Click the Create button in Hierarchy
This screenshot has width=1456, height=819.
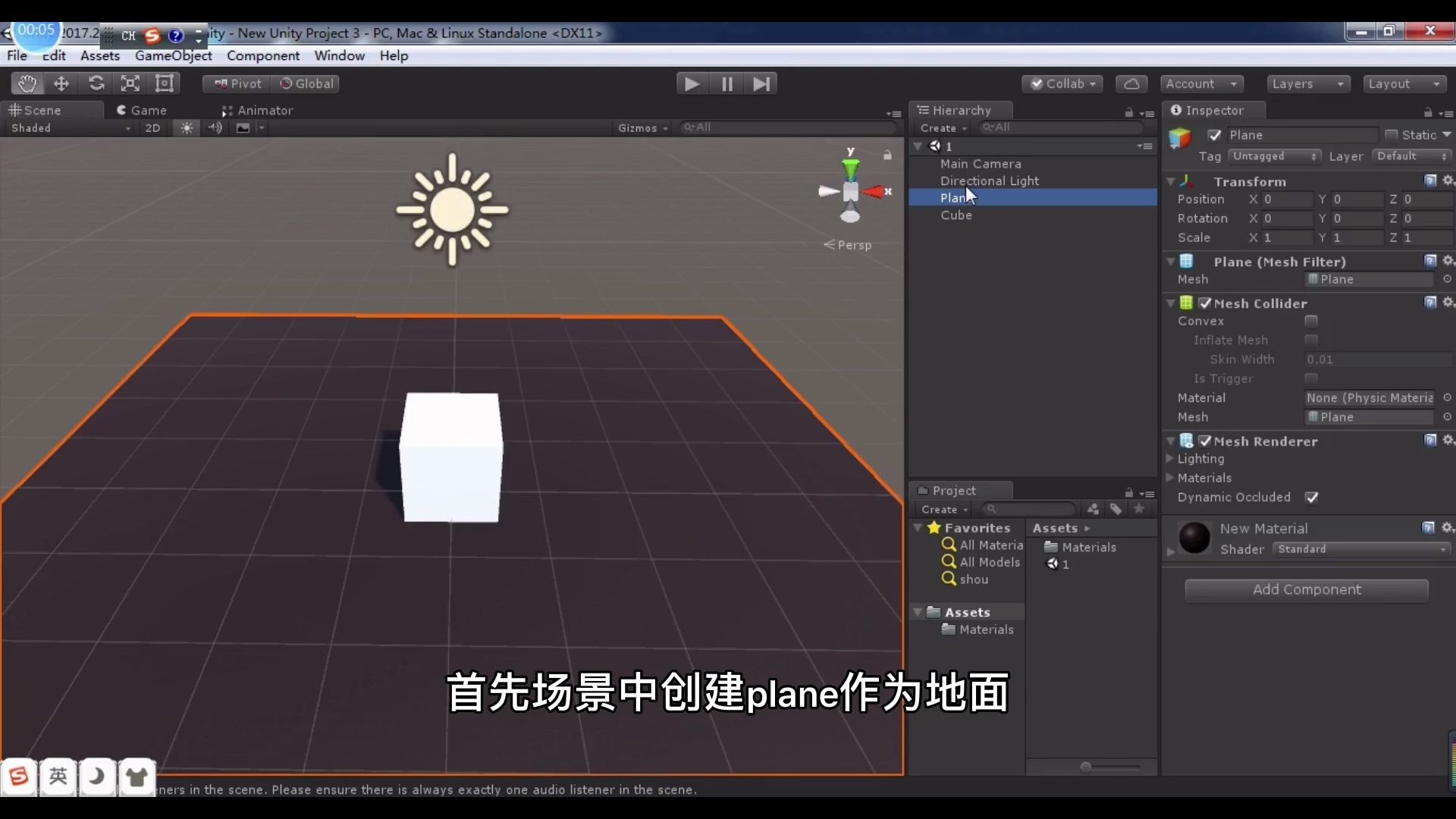click(939, 127)
